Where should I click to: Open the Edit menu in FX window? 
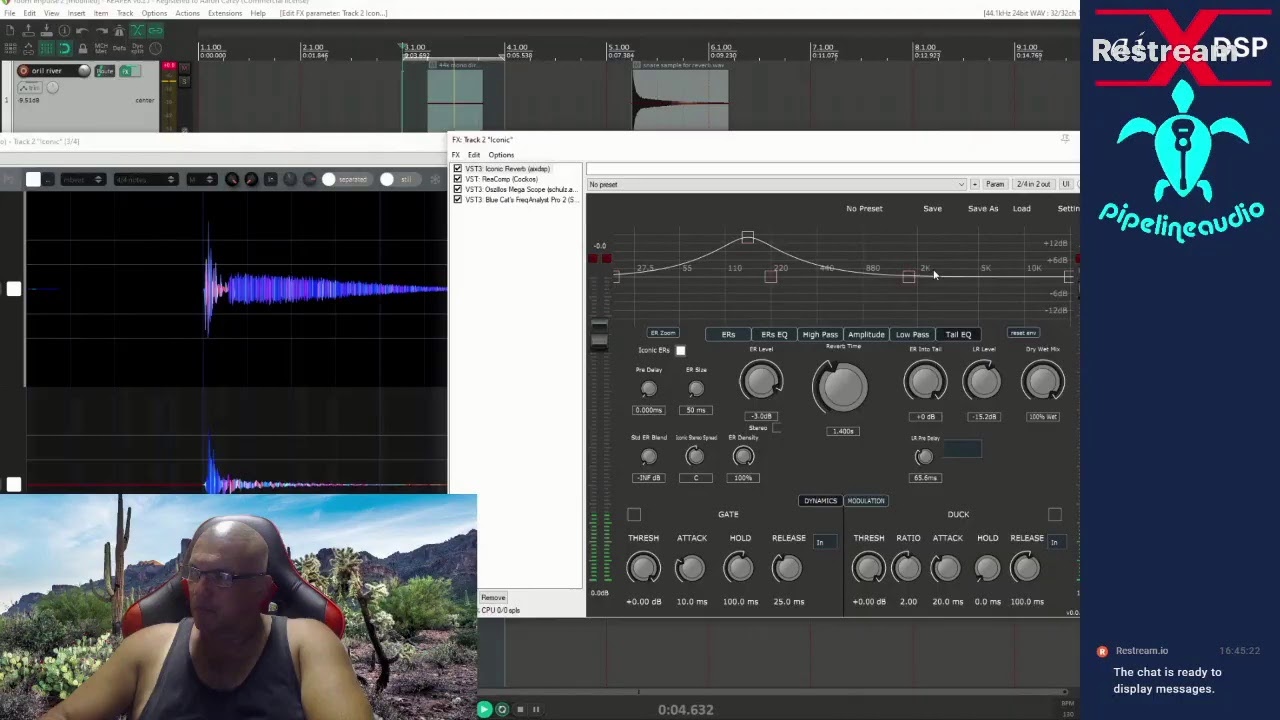(x=474, y=155)
